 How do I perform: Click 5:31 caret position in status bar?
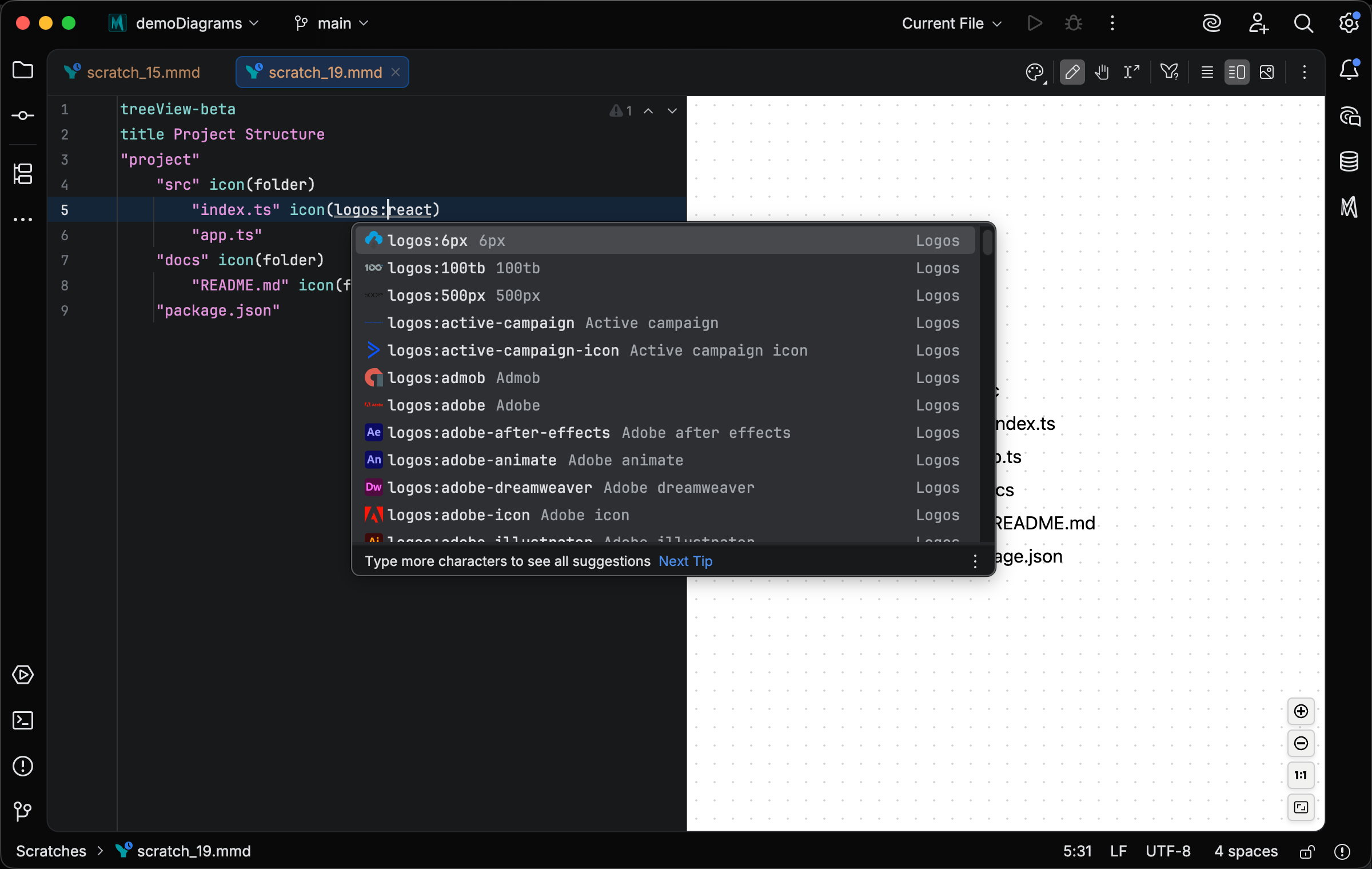pos(1077,851)
